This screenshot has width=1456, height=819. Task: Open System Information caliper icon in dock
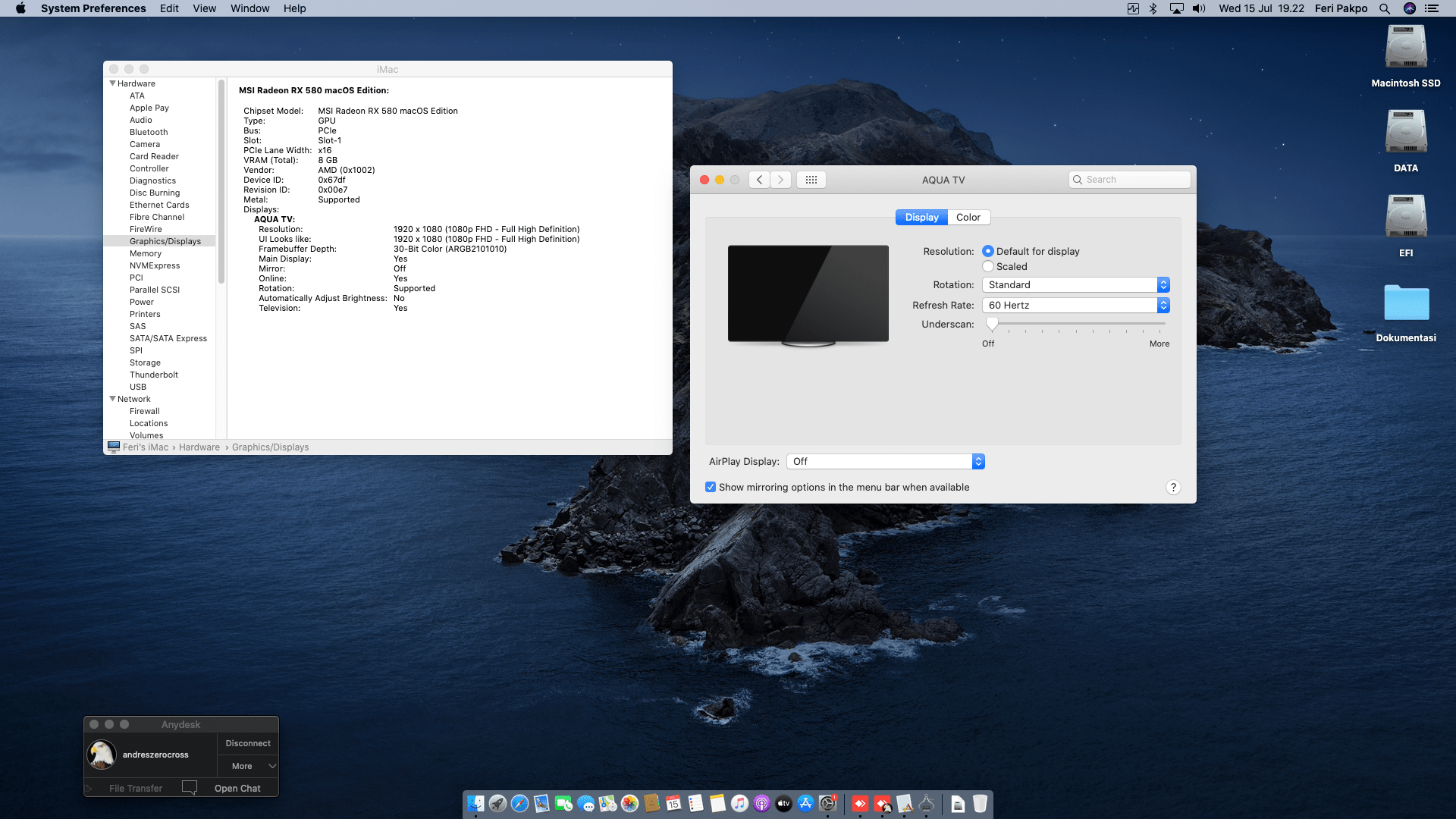click(x=926, y=804)
